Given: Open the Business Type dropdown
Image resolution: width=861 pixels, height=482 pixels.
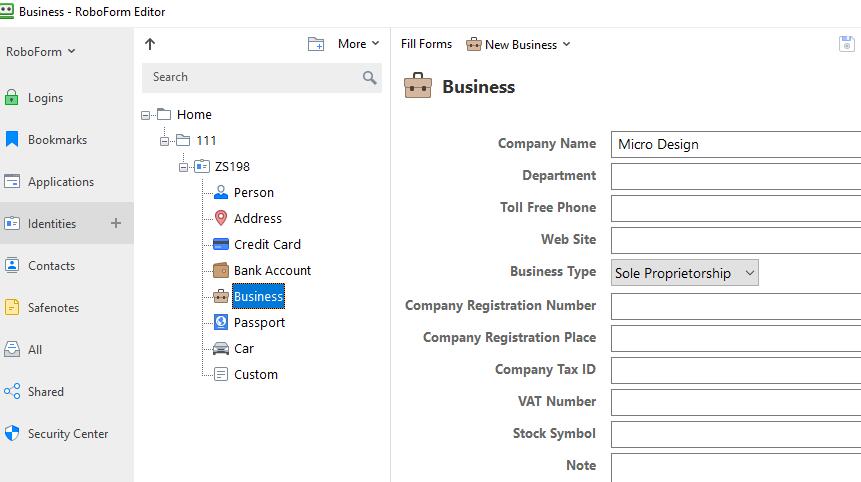Looking at the screenshot, I should tap(685, 273).
